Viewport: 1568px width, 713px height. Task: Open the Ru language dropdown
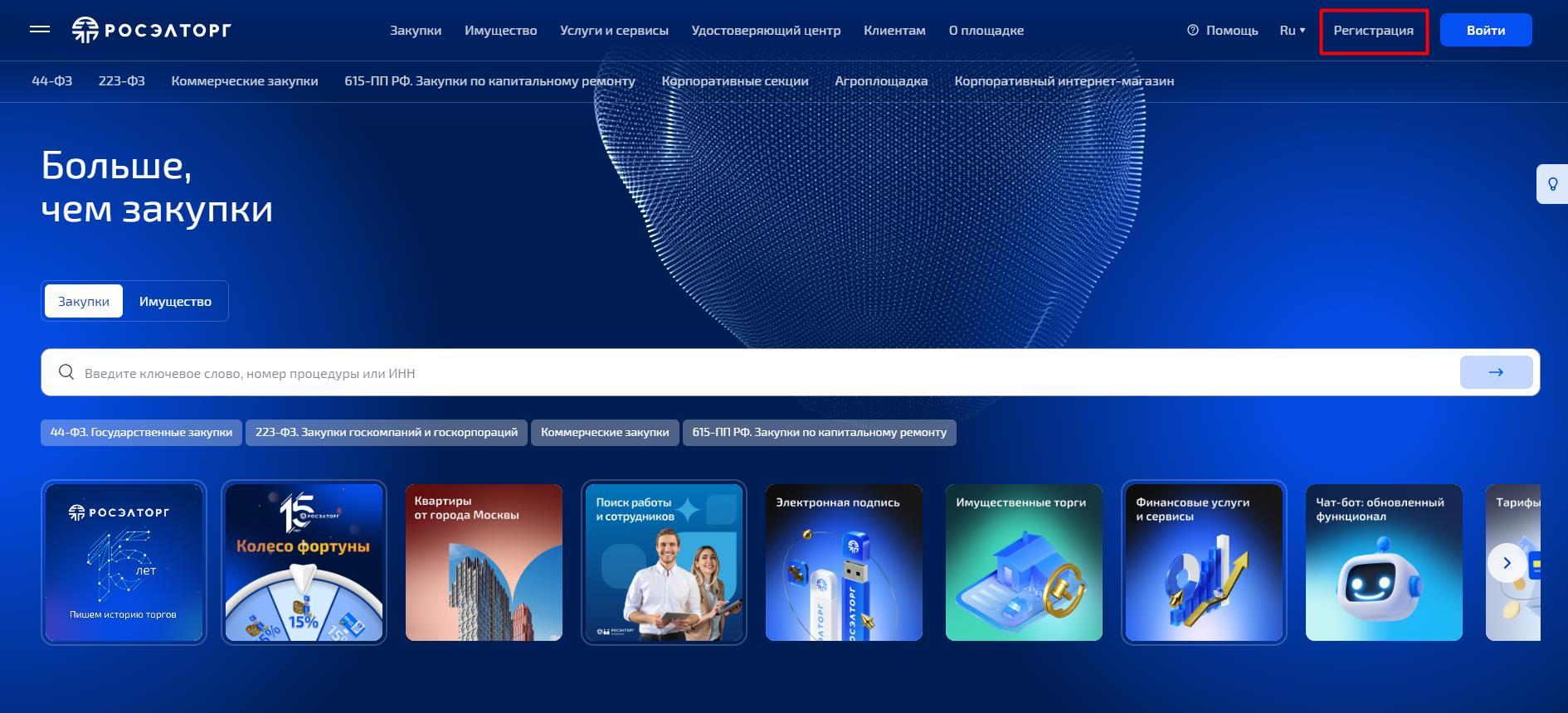click(1292, 30)
